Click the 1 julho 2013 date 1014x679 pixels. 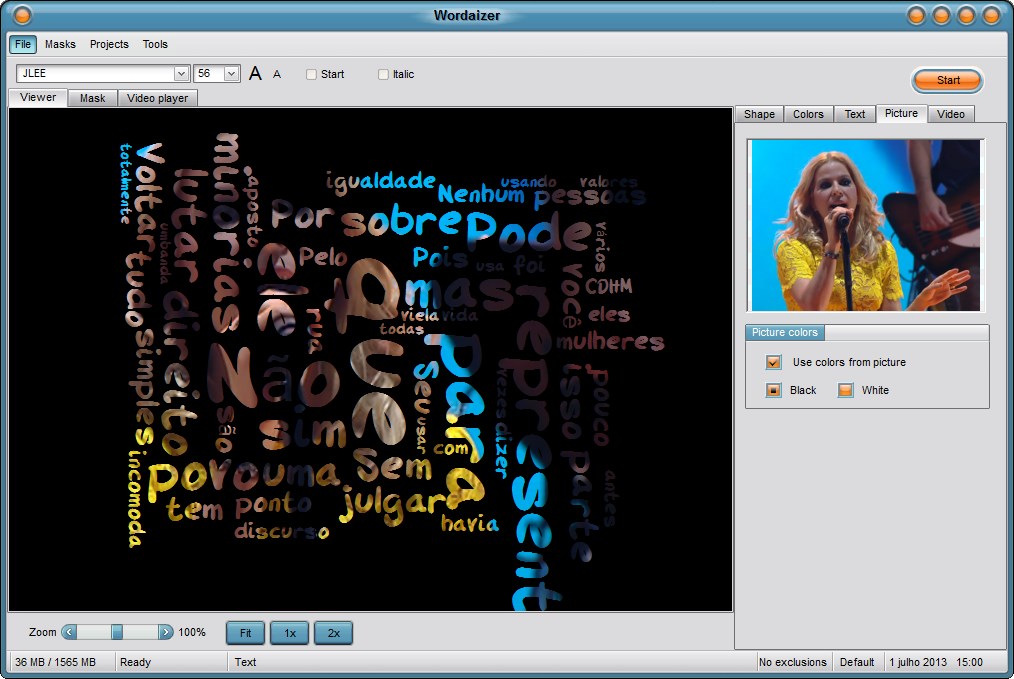pos(918,662)
